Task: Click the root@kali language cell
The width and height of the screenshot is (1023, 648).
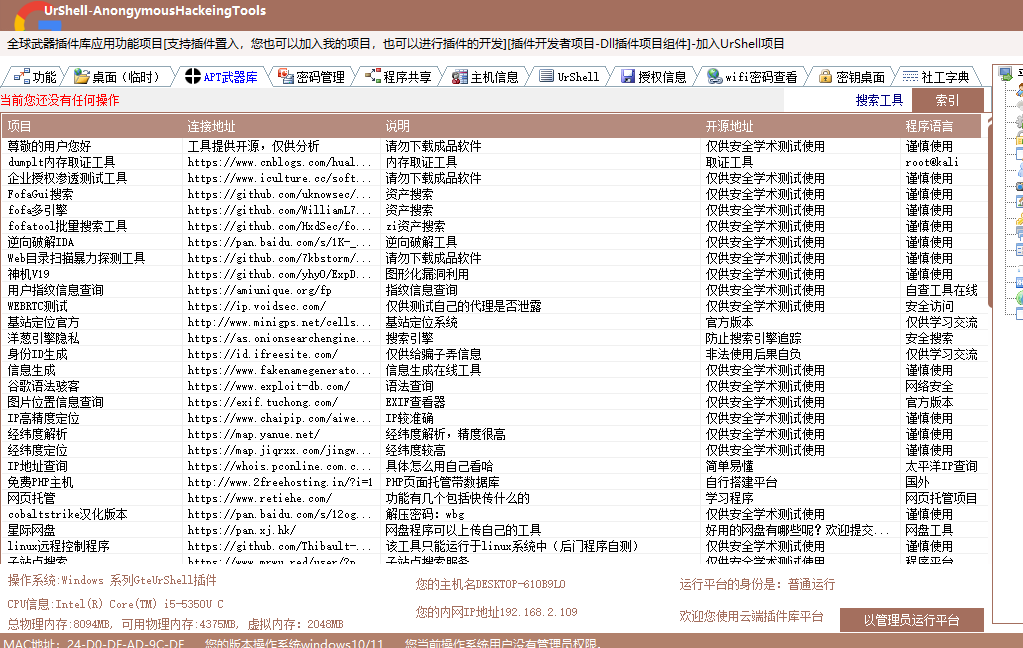Action: (932, 162)
